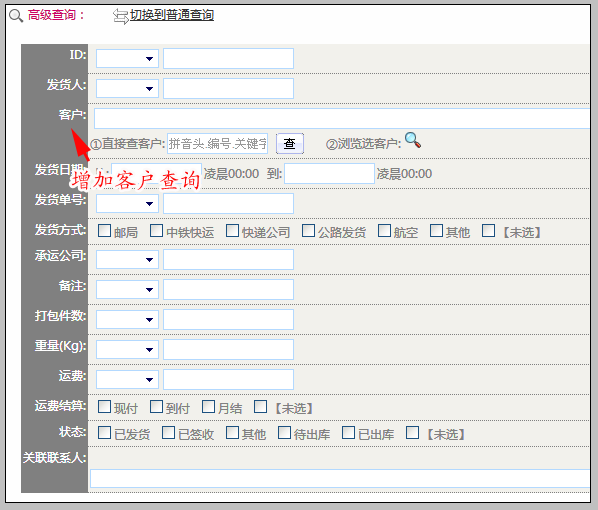The width and height of the screenshot is (598, 510).
Task: Check the 邮局 shipping method box
Action: coord(104,231)
